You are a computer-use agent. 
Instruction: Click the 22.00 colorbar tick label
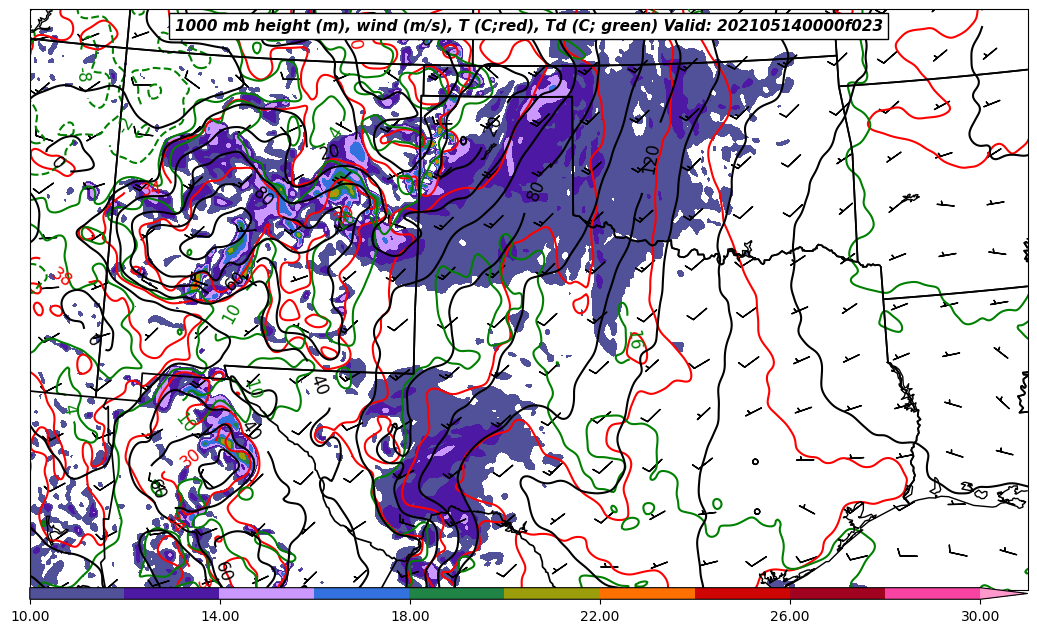click(600, 616)
